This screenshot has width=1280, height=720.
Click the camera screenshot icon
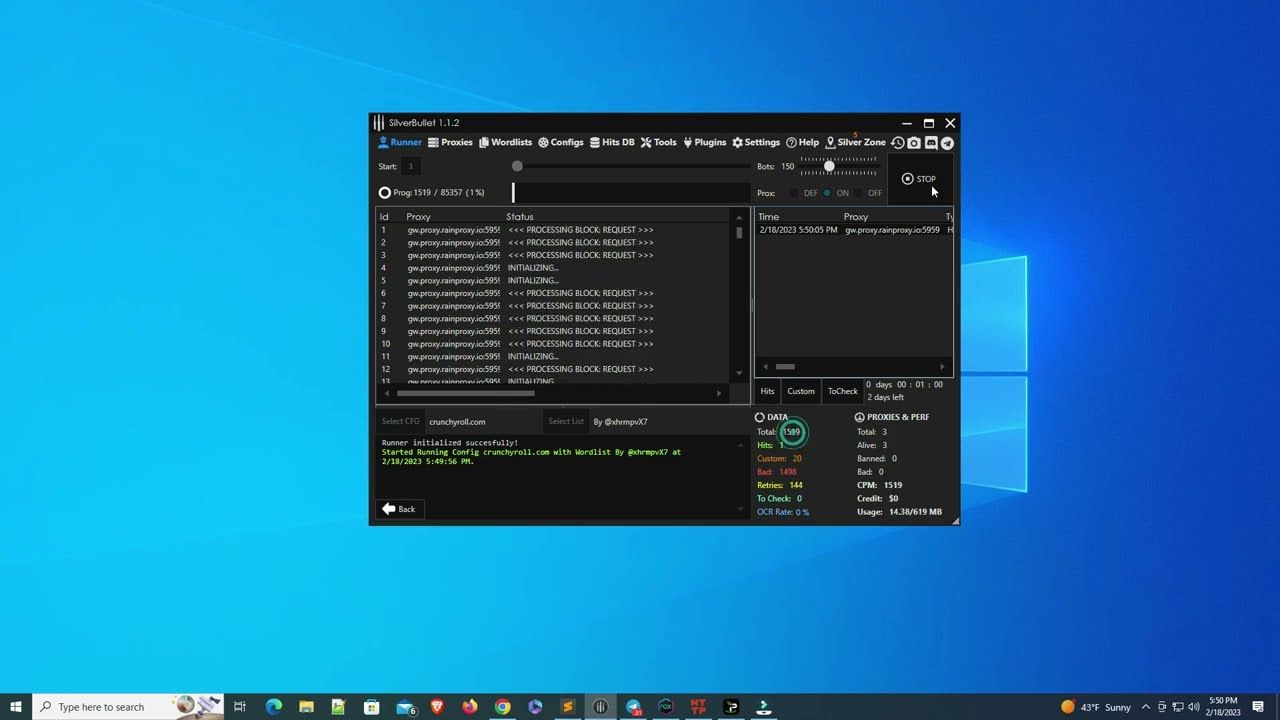tap(914, 143)
